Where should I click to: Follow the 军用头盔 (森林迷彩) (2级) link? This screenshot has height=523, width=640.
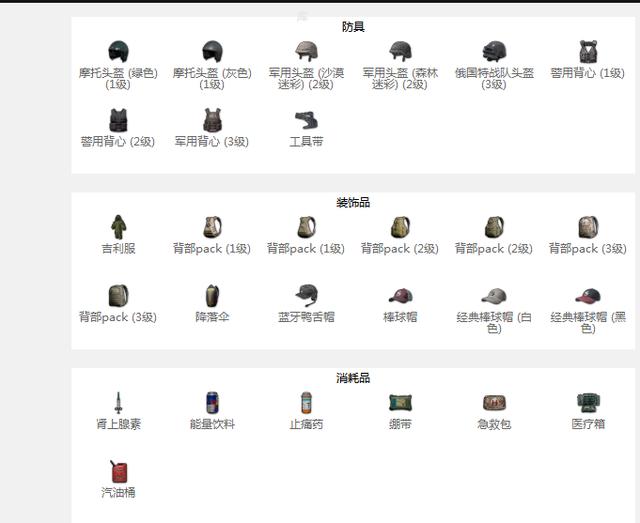400,79
